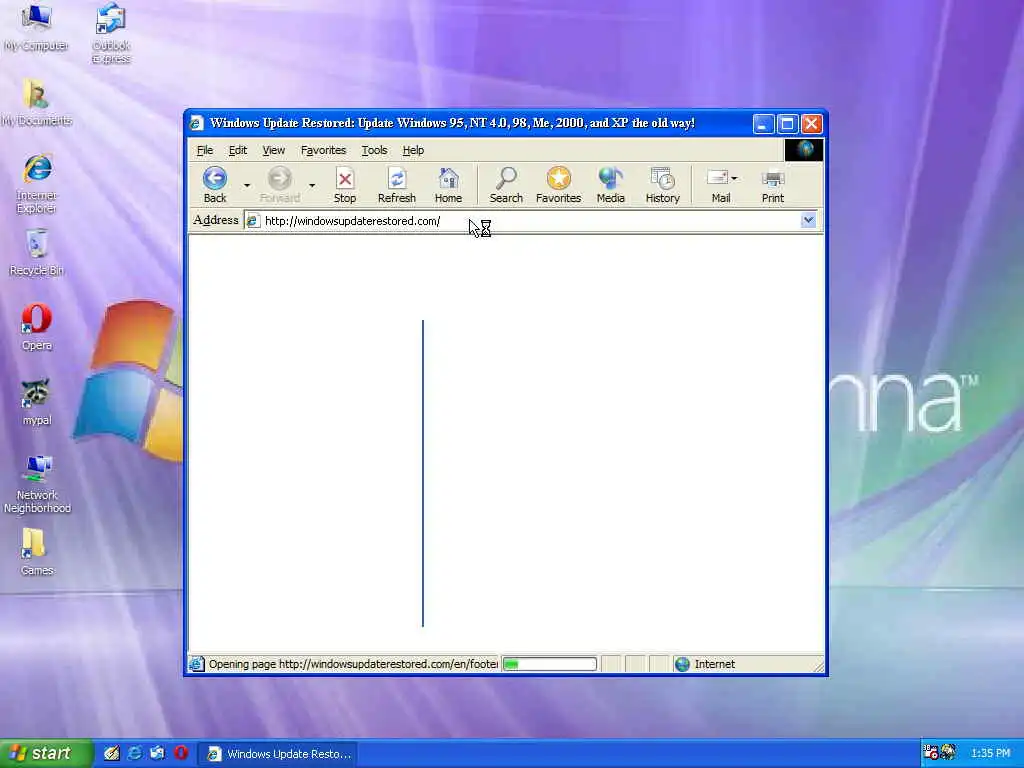Launch Outlook Express from Quick Launch
The width and height of the screenshot is (1024, 768).
click(157, 753)
